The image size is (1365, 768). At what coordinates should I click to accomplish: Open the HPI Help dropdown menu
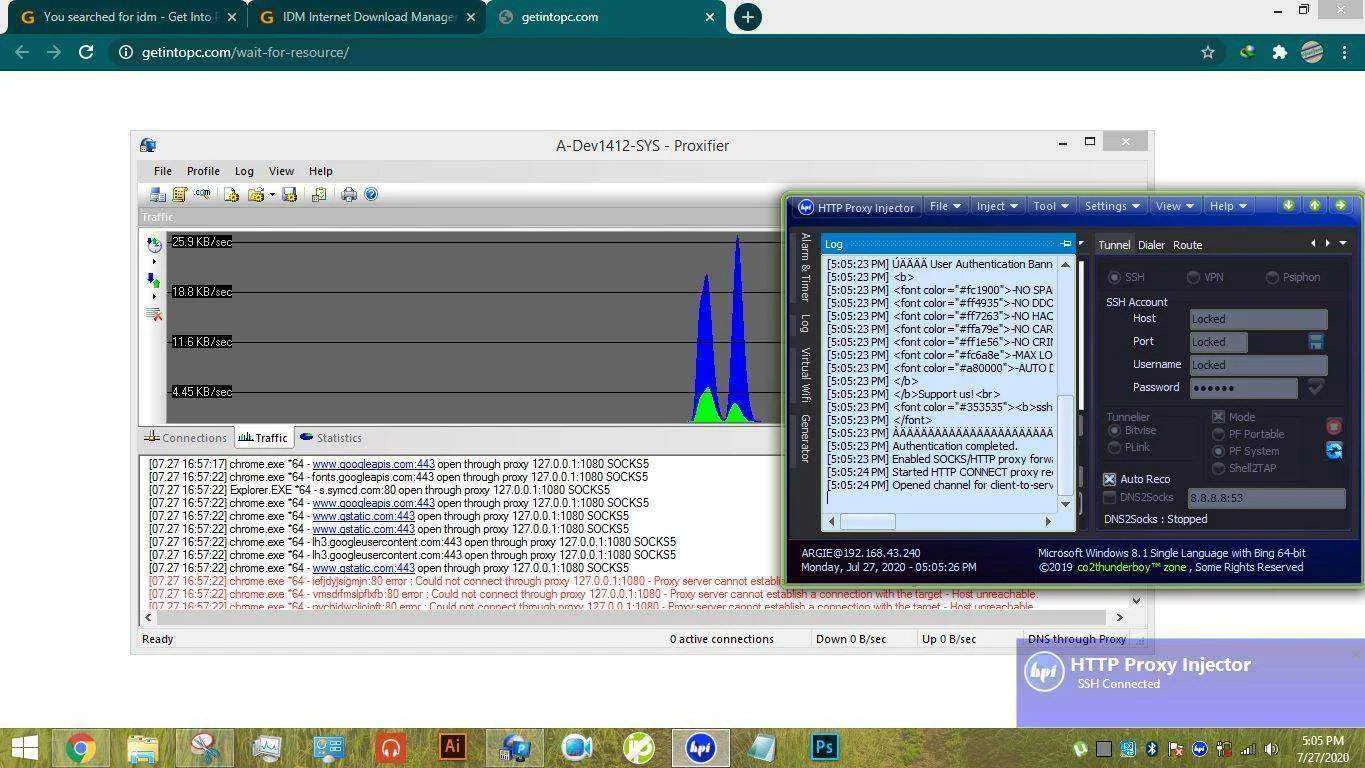point(1228,206)
